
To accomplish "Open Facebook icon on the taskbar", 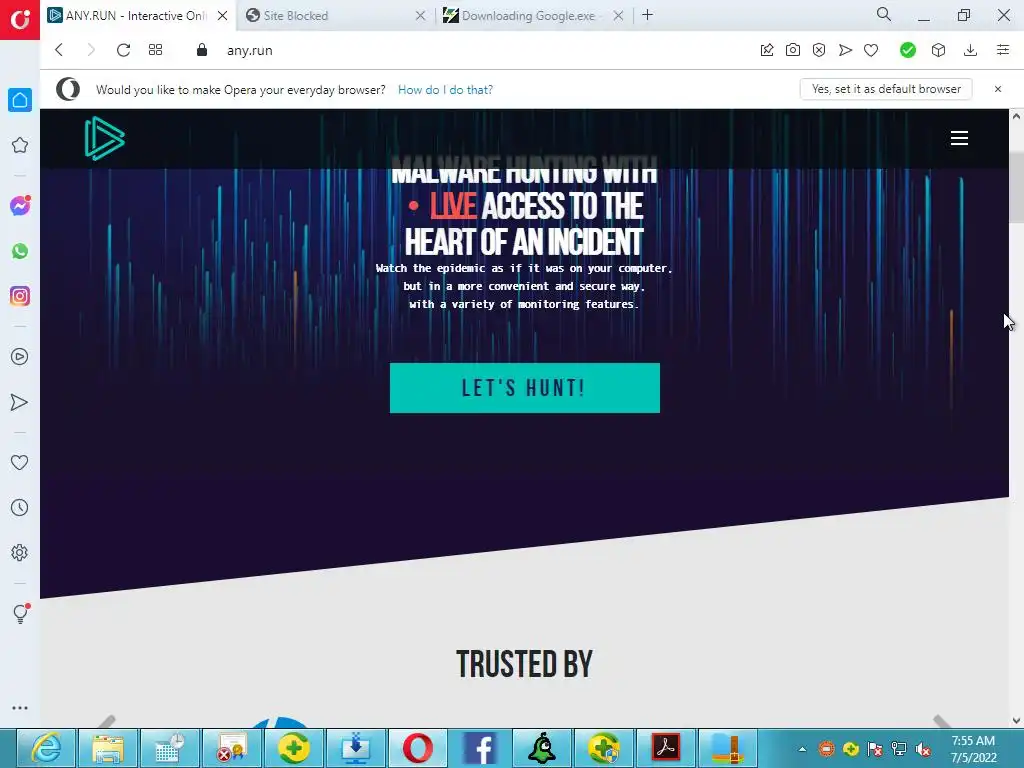I will tap(479, 748).
